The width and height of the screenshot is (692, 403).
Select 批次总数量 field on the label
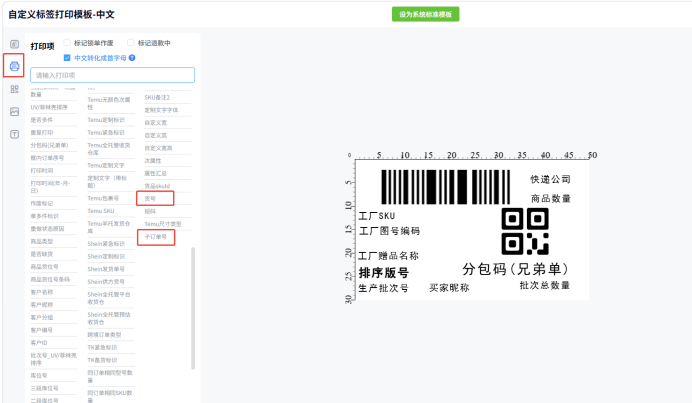[545, 285]
